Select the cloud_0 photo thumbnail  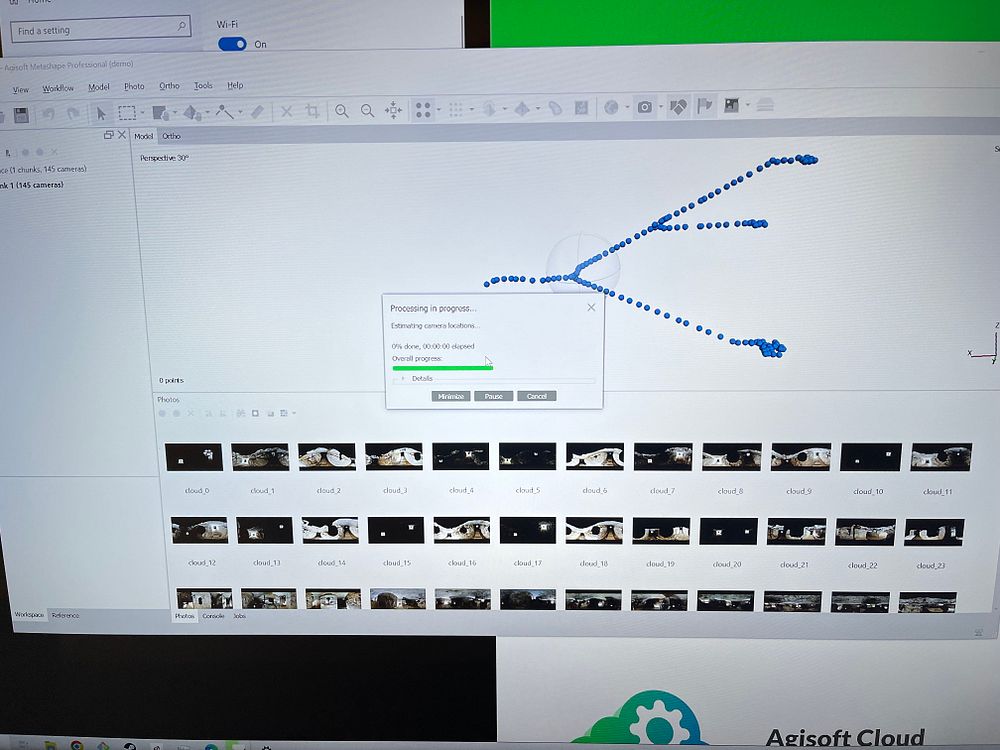[194, 457]
